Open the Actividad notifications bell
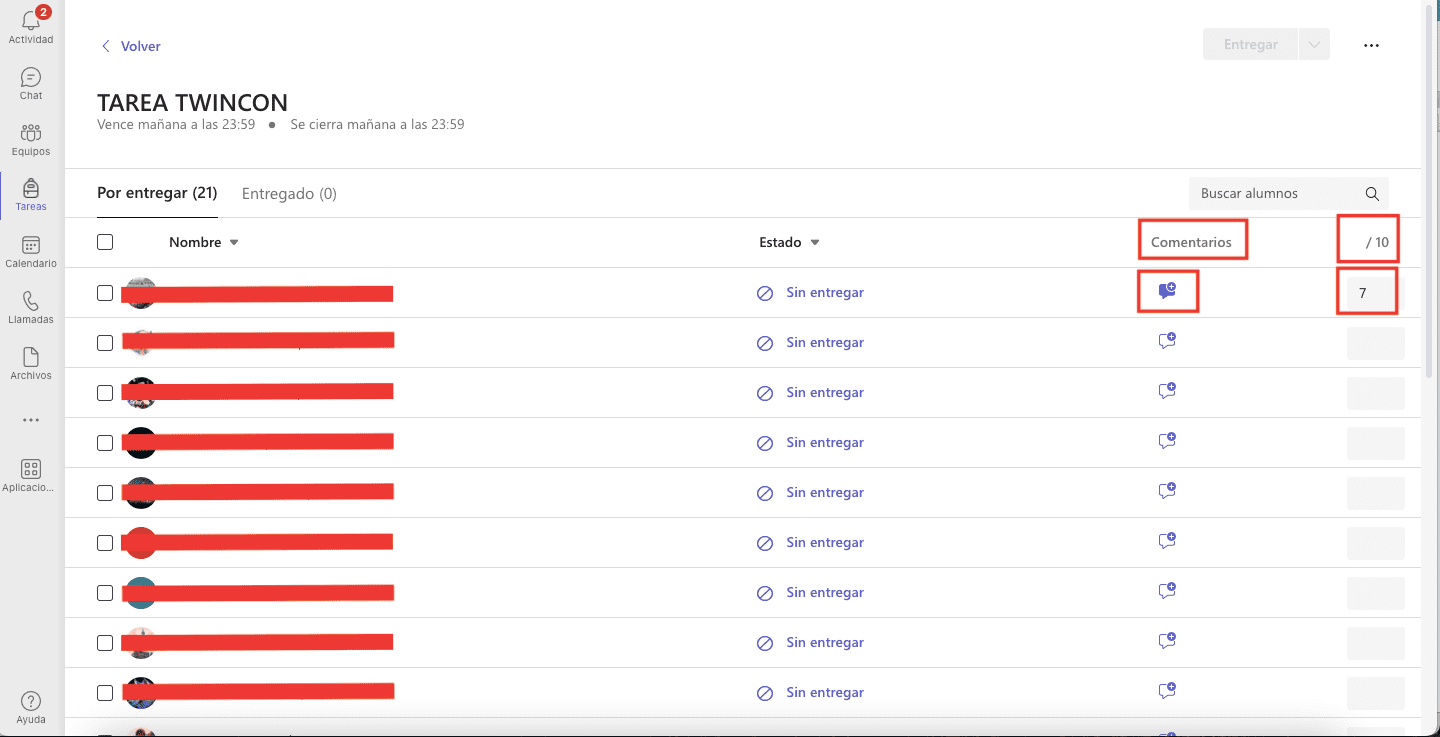The width and height of the screenshot is (1440, 737). (x=30, y=20)
